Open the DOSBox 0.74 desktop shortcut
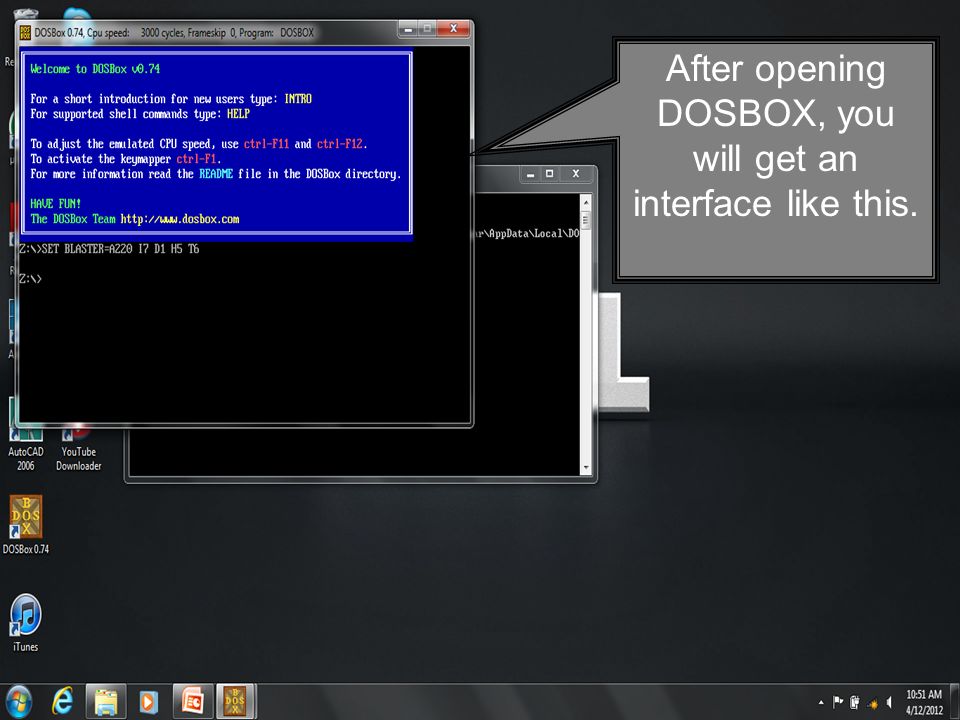 click(26, 524)
